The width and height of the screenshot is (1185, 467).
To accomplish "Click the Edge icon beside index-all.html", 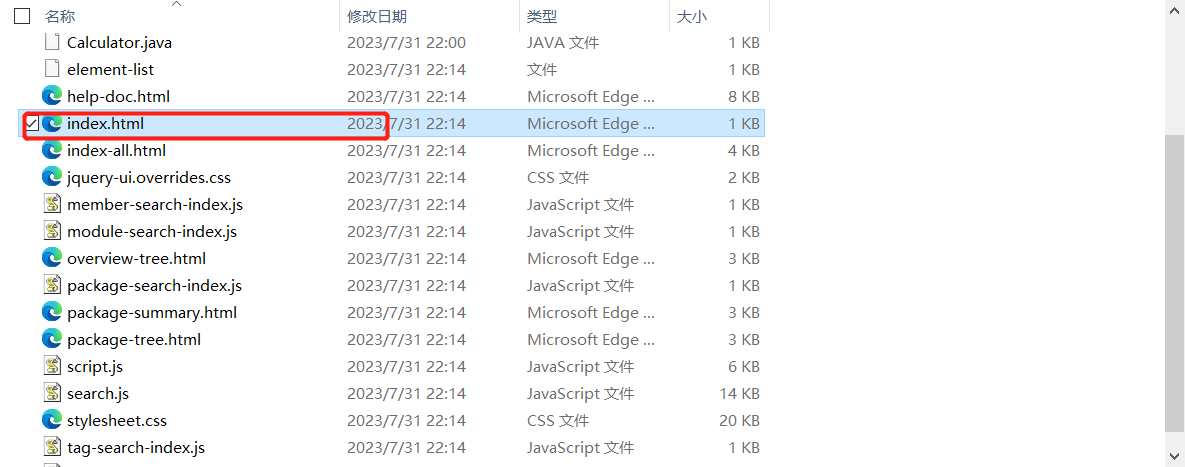I will tap(51, 150).
